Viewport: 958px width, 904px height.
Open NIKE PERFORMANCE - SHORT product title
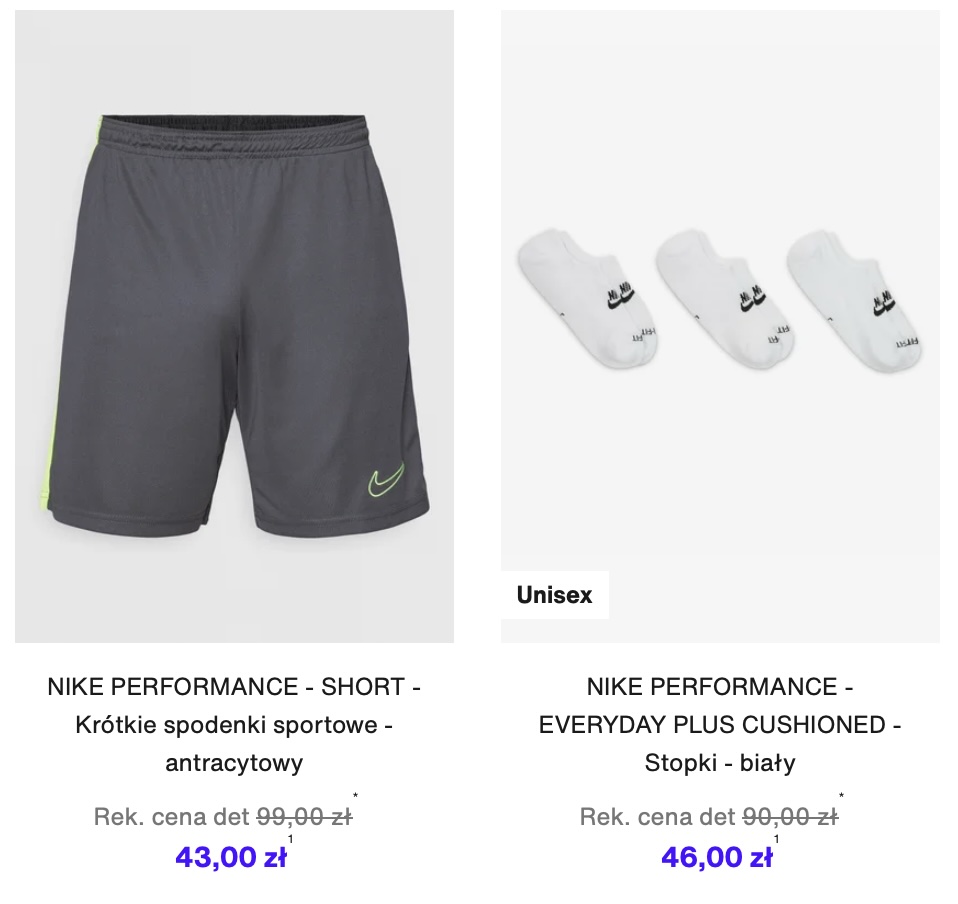pyautogui.click(x=234, y=687)
